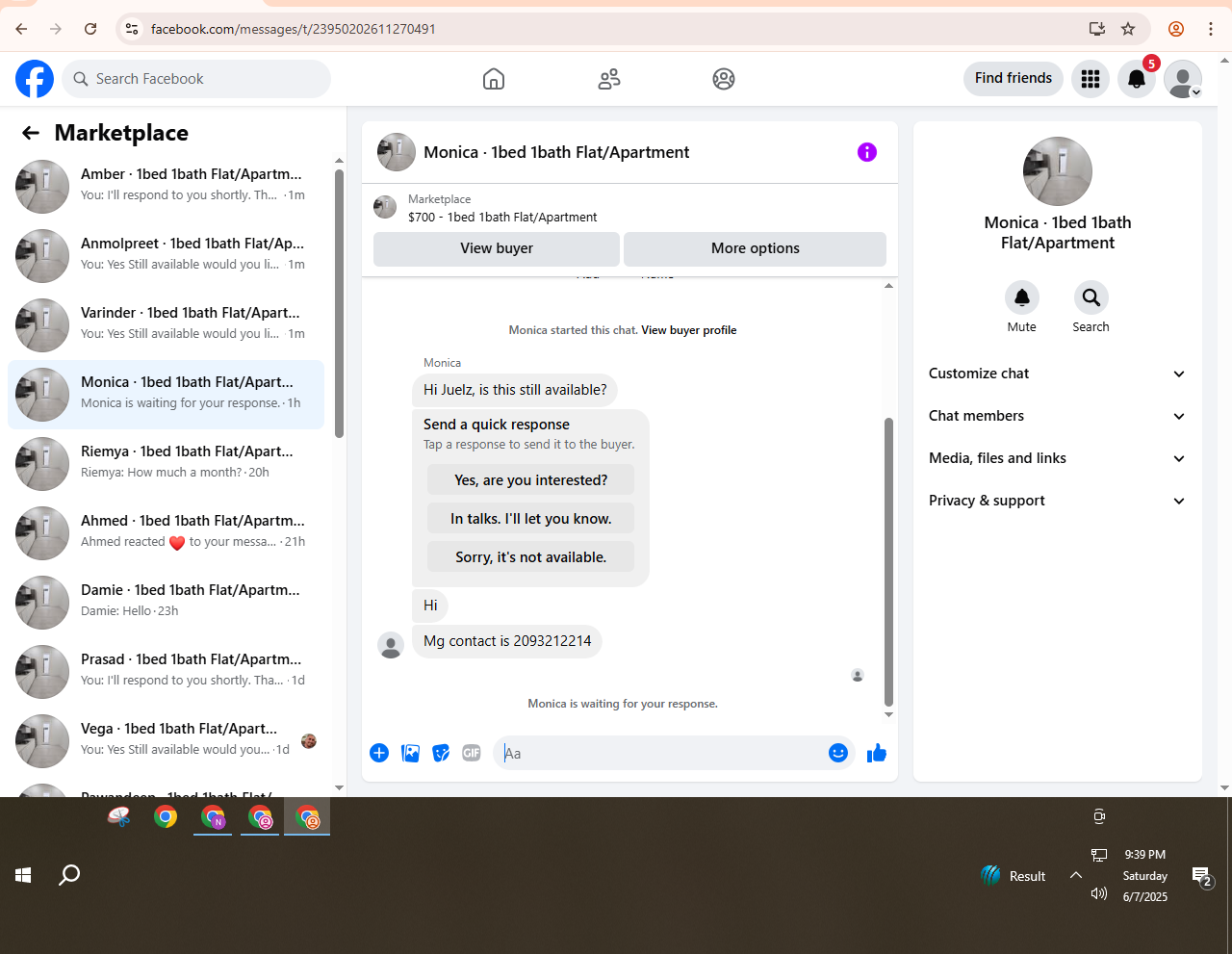This screenshot has width=1232, height=954.
Task: Open the install app icon in address bar
Action: click(1097, 29)
